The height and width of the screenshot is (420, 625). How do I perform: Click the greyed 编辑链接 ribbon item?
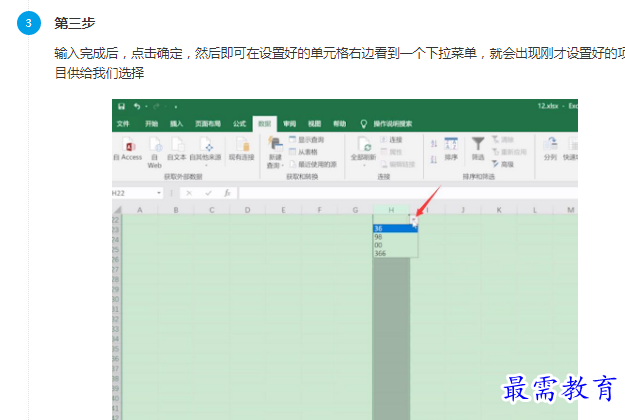coord(398,164)
